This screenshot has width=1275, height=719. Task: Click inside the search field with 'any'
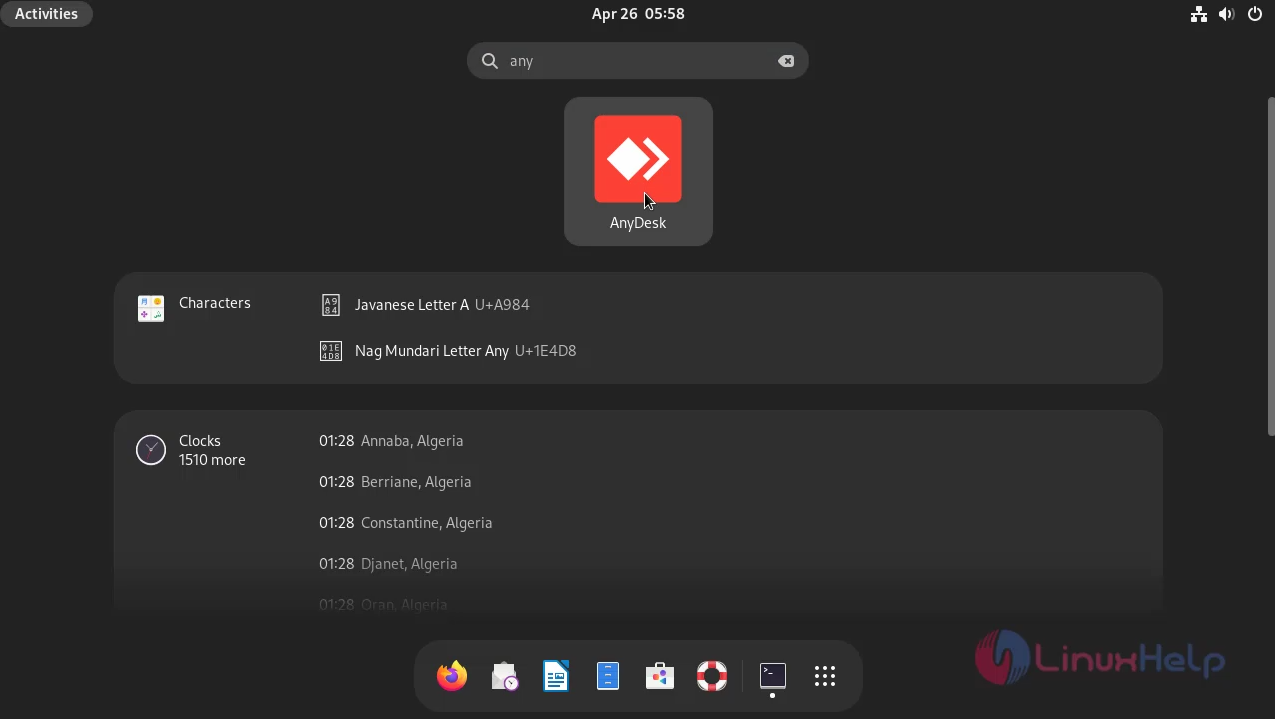(638, 61)
